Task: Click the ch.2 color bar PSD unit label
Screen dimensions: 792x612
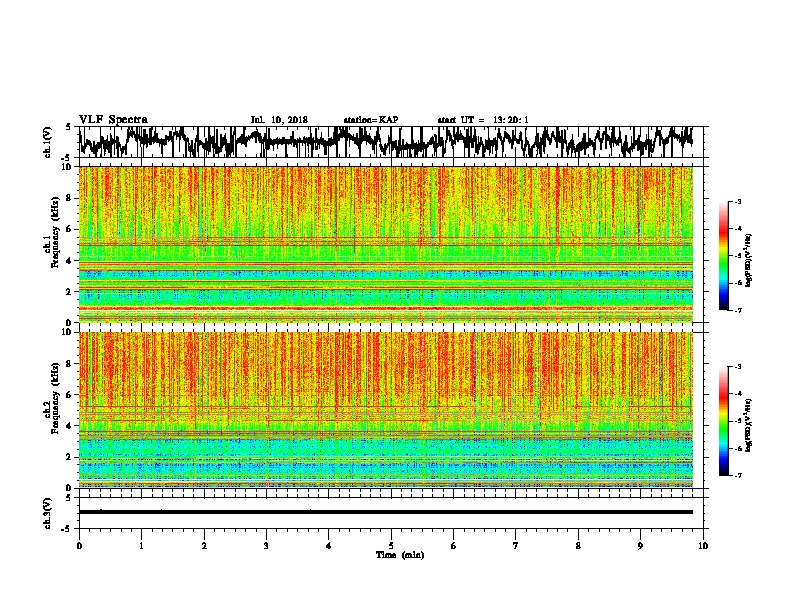Action: point(748,425)
